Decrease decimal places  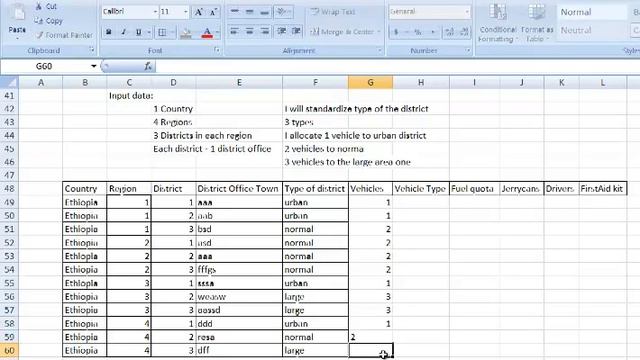(464, 31)
